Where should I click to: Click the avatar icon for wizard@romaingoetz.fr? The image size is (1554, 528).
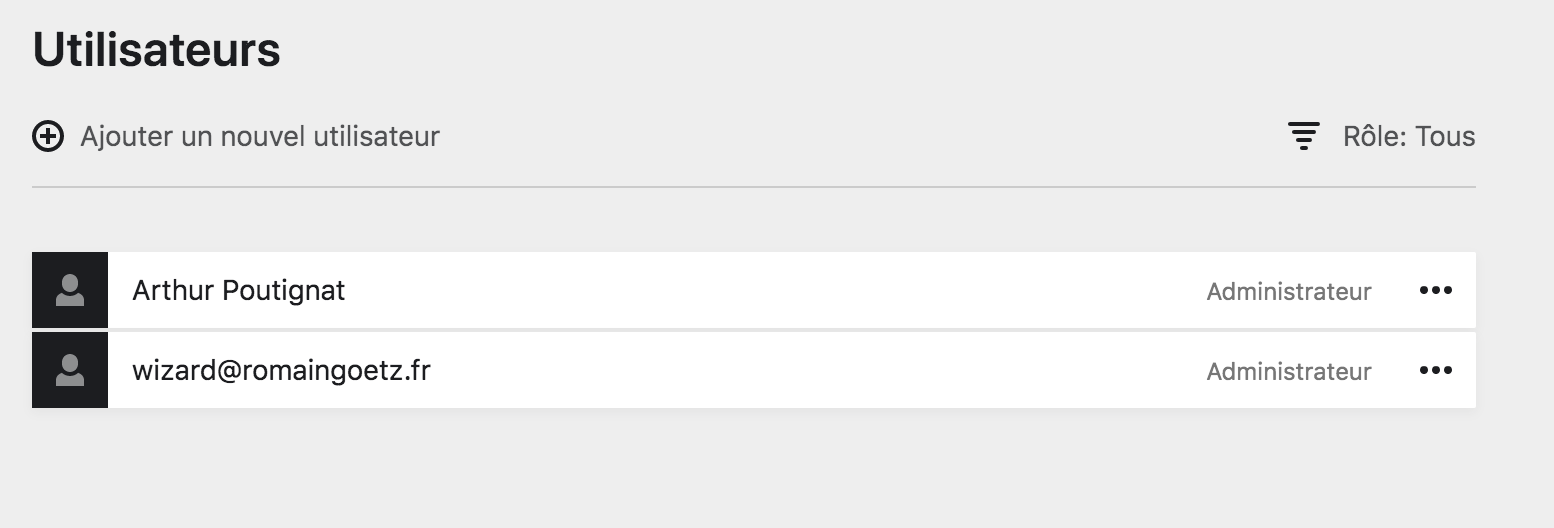pos(70,370)
